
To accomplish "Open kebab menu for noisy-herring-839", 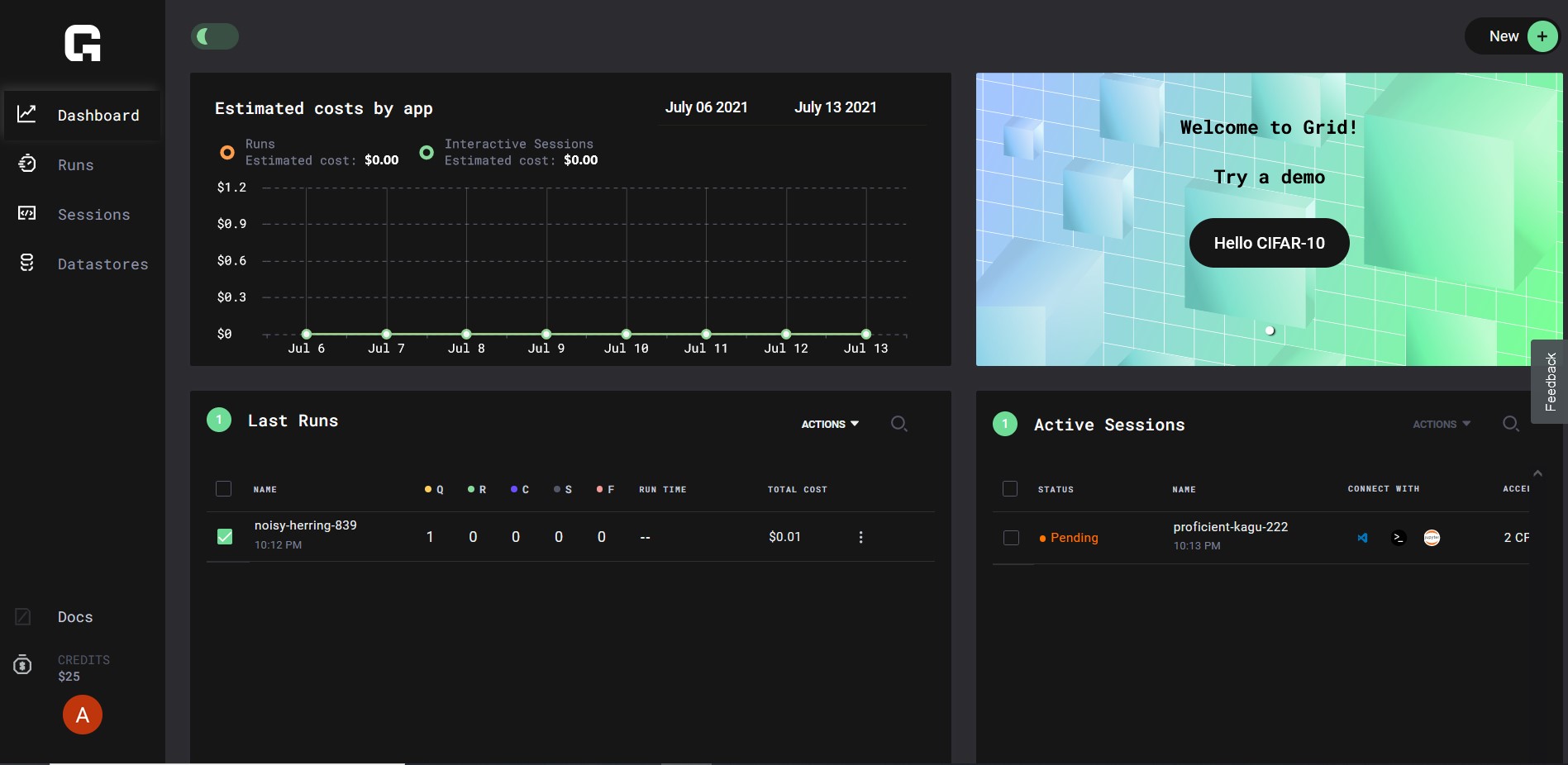I will pos(860,537).
